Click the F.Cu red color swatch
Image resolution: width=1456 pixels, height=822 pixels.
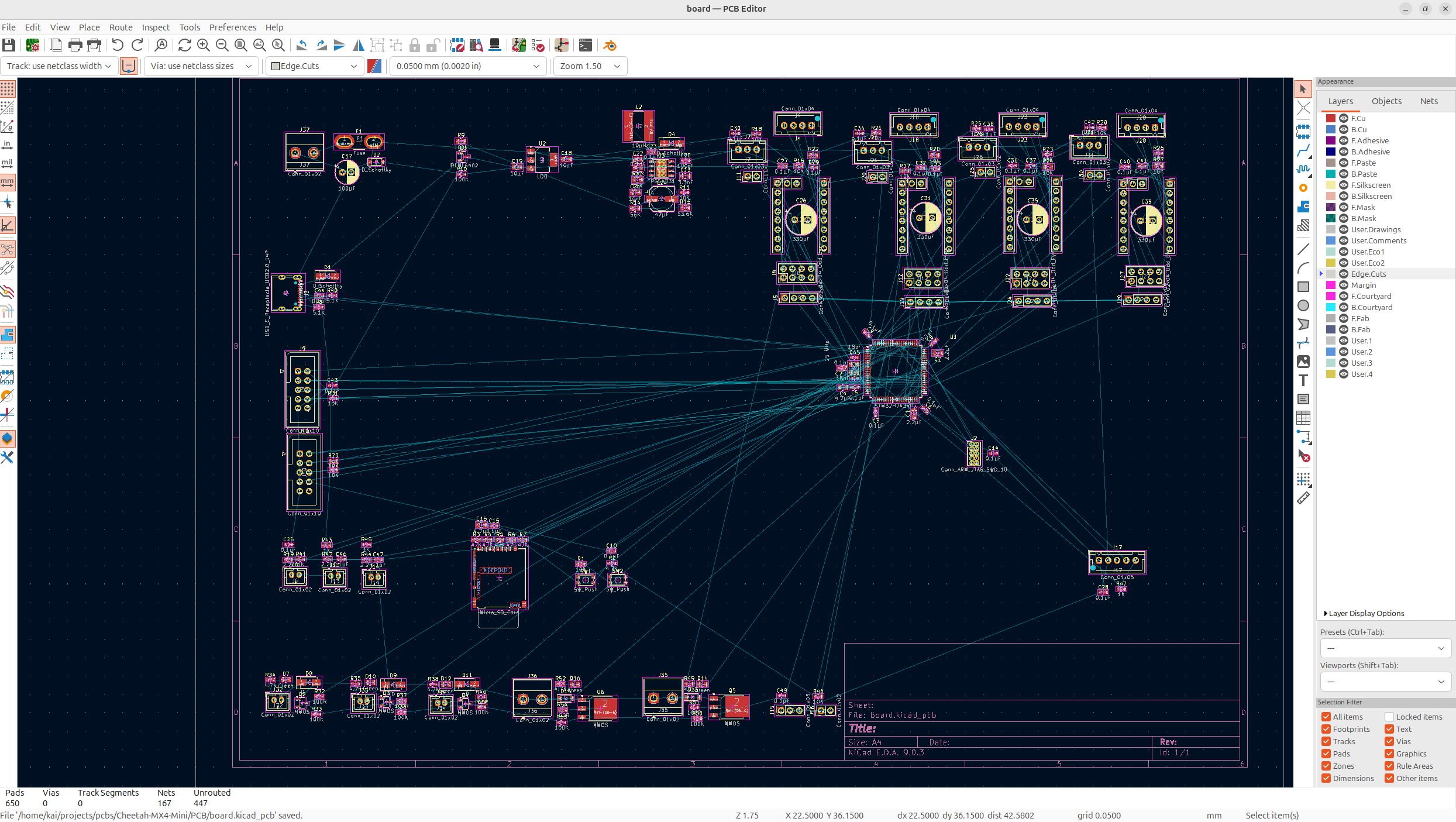[x=1331, y=118]
